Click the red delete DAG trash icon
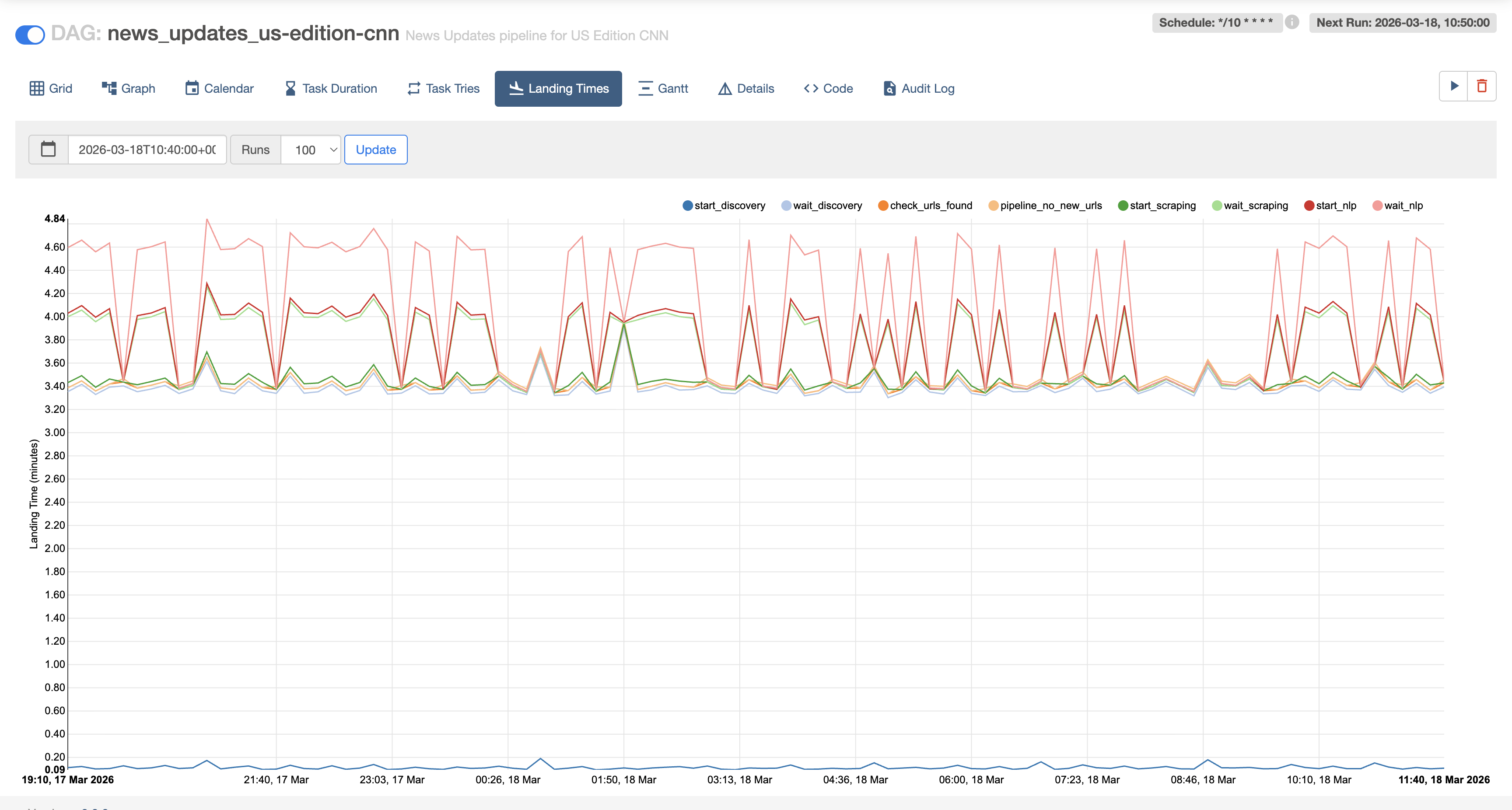 [x=1481, y=86]
